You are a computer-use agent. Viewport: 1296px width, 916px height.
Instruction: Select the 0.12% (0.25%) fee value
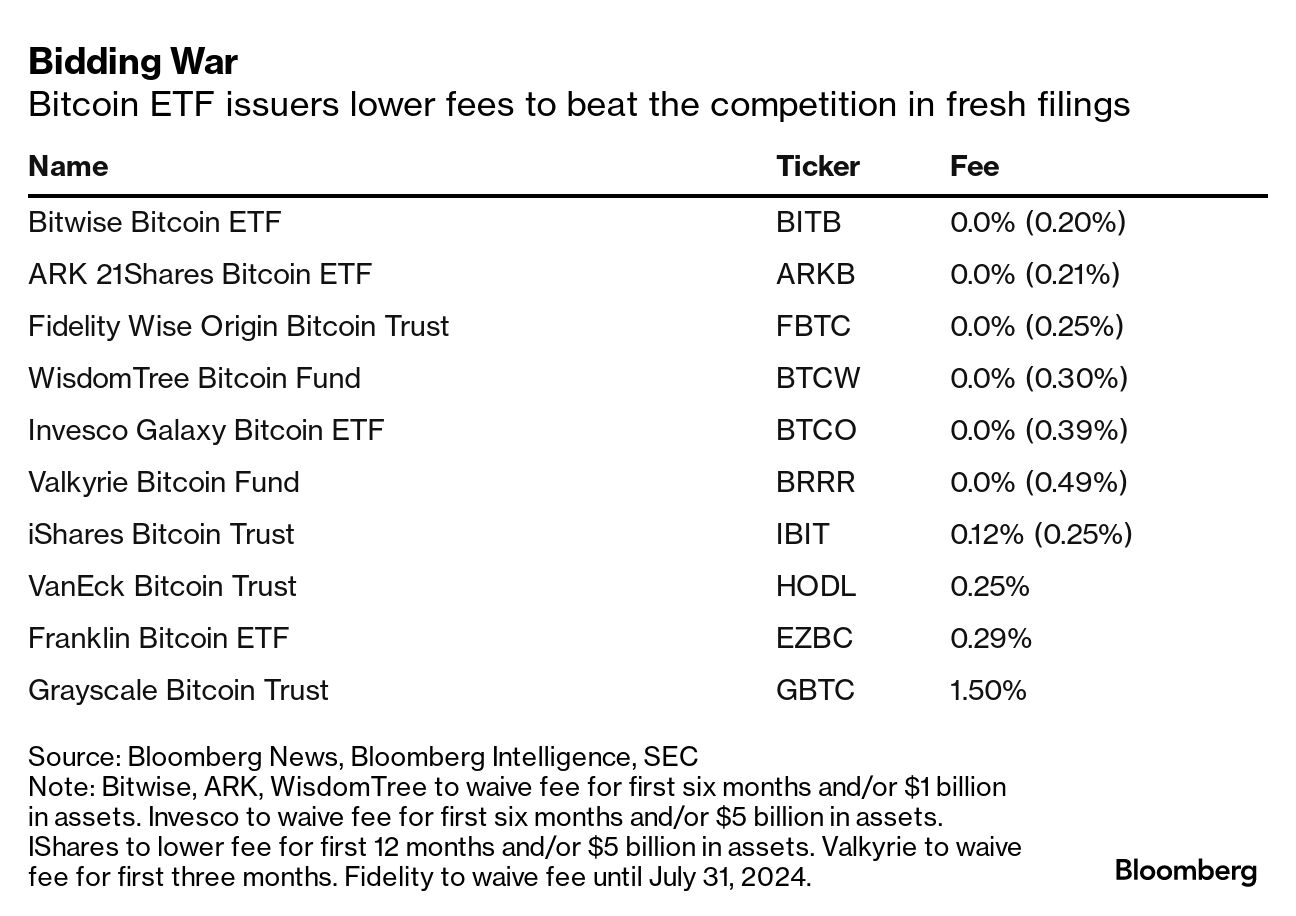(1041, 534)
